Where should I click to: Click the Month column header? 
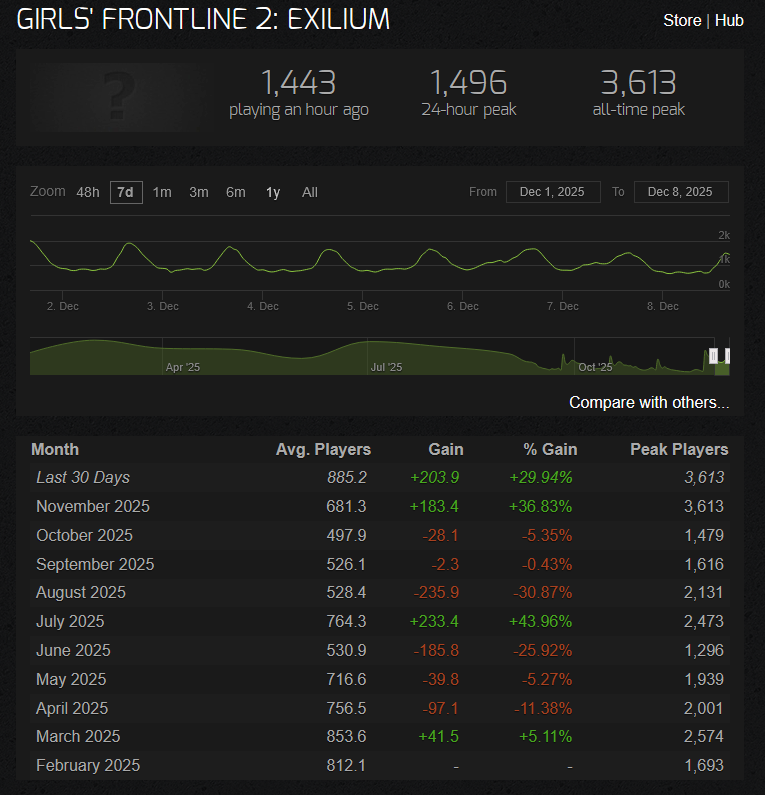55,449
